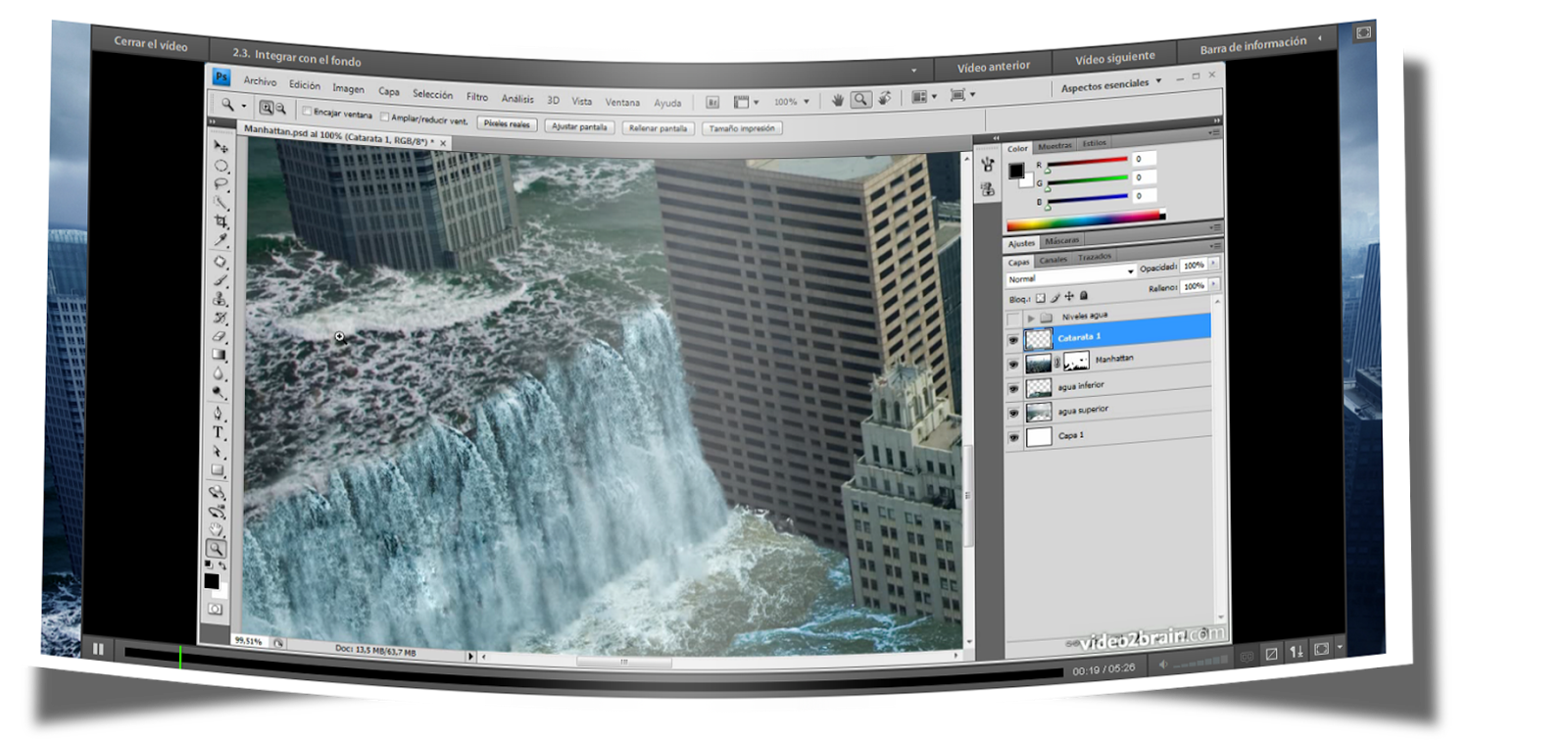Image resolution: width=1568 pixels, height=740 pixels.
Task: Hide the agua inferior layer
Action: click(1013, 389)
